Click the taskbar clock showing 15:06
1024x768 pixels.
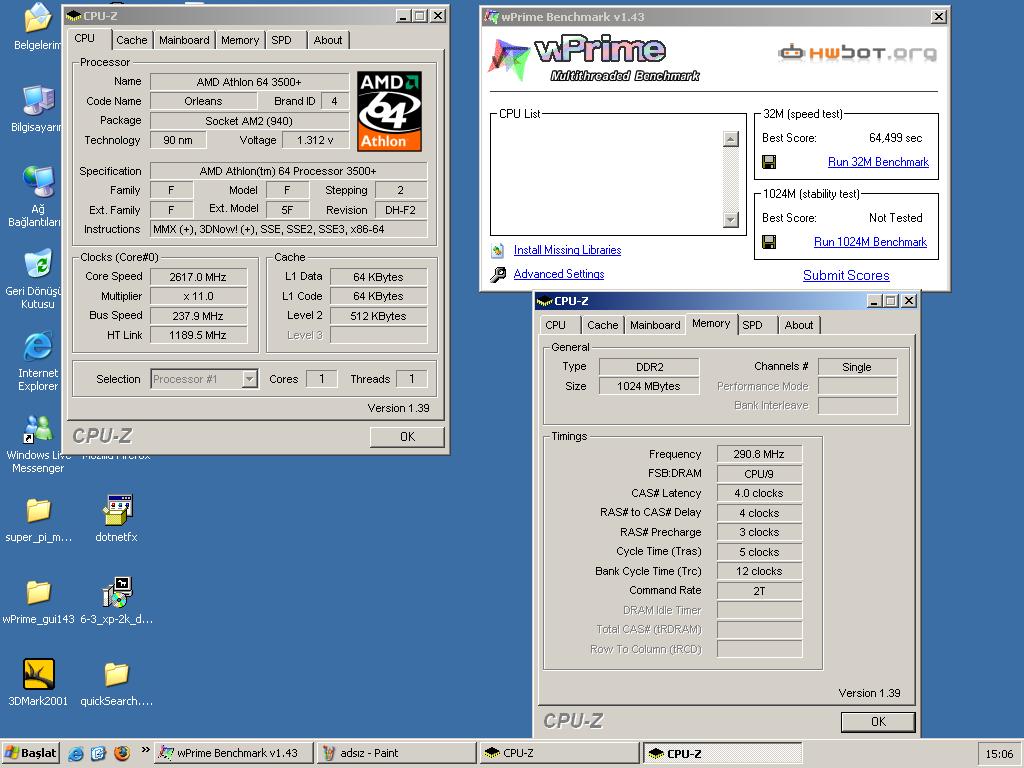click(x=999, y=754)
